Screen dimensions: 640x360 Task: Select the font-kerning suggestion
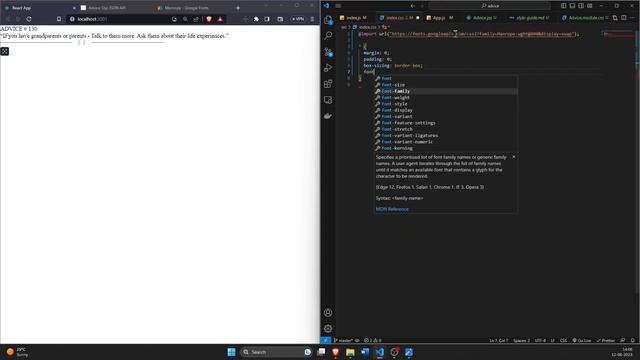tap(446, 148)
